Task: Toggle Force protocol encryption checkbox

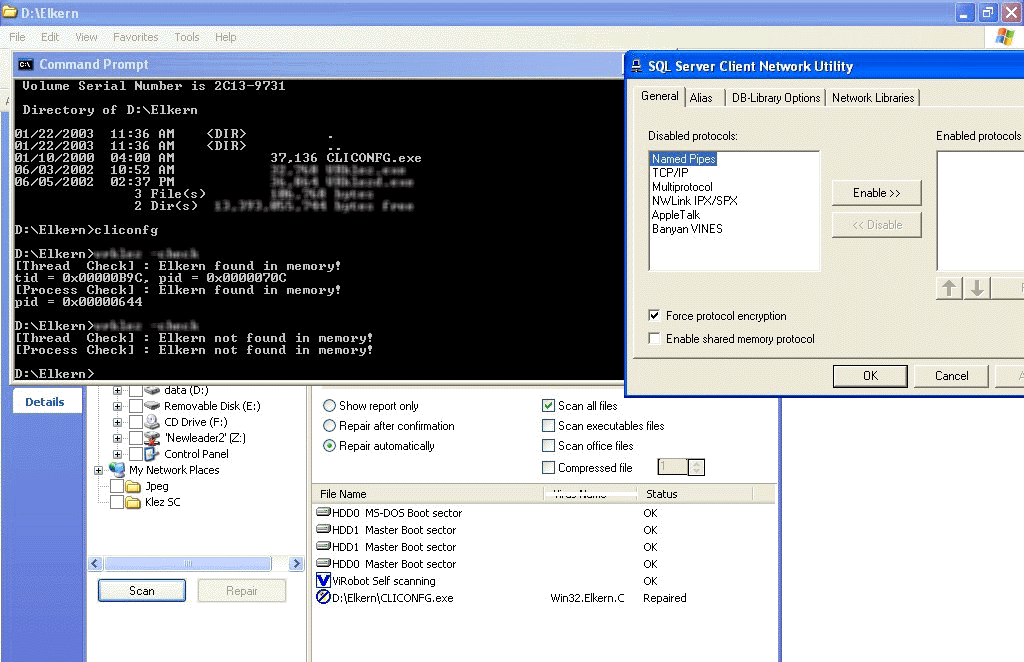Action: pyautogui.click(x=654, y=316)
